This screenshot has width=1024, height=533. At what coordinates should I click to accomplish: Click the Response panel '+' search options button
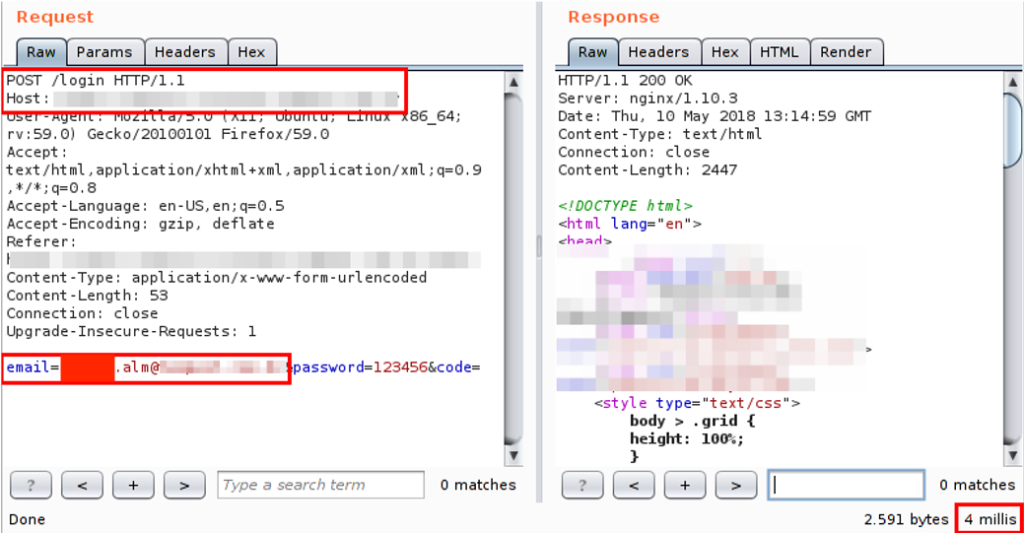coord(685,485)
